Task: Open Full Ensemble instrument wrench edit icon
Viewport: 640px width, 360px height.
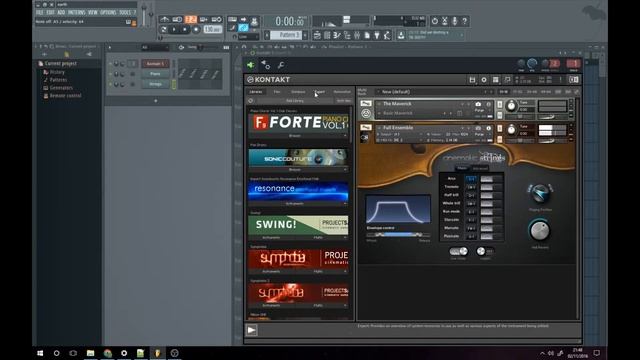Action: pos(366,128)
